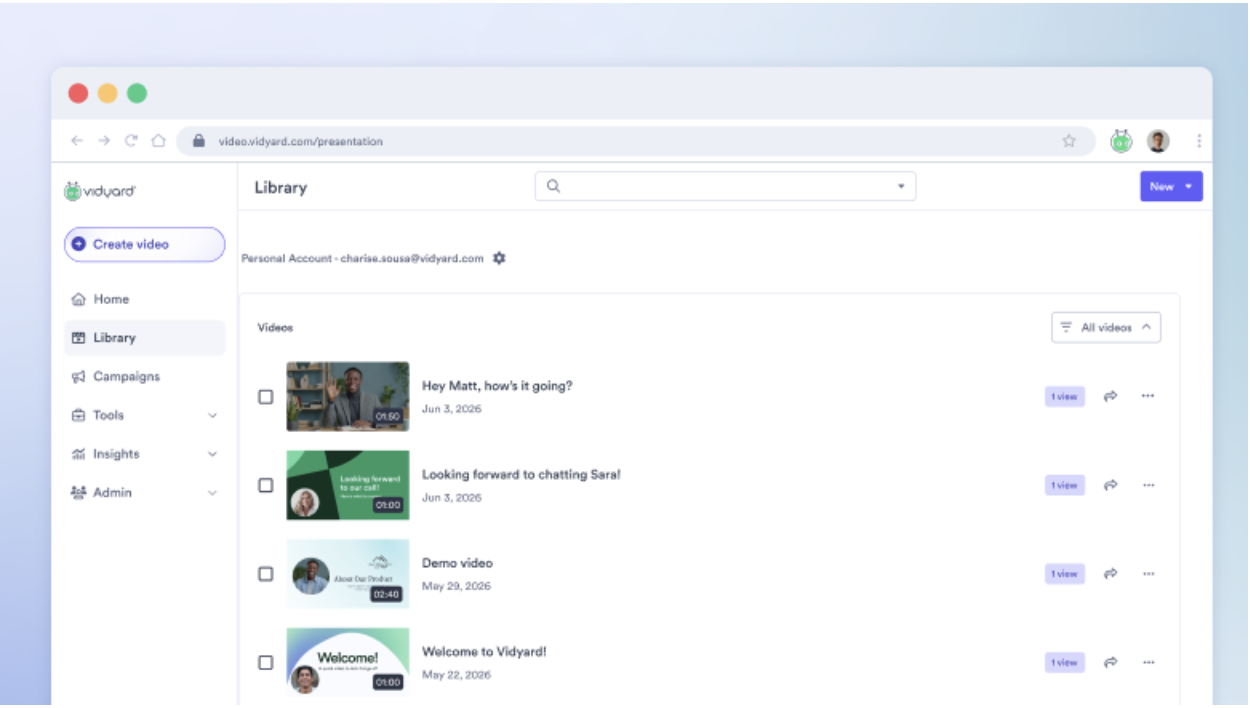
Task: Open the Vidyard browser extension icon
Action: (x=1121, y=141)
